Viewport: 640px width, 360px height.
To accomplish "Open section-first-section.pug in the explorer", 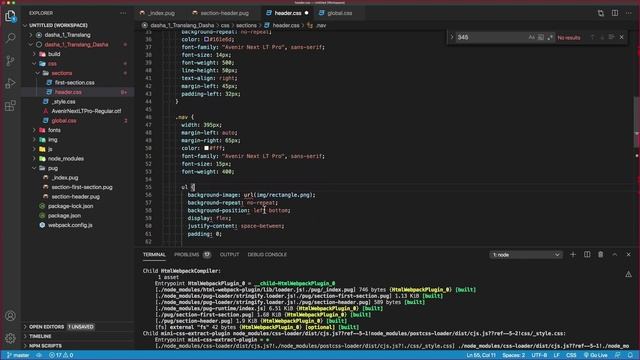I will pos(82,187).
